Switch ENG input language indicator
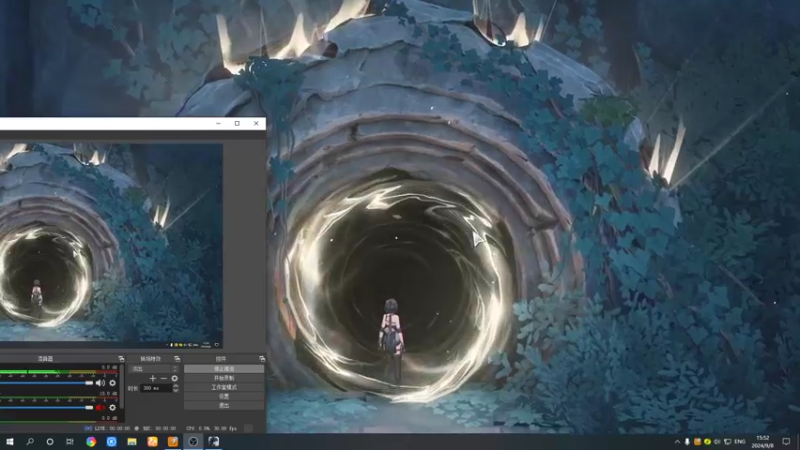800x450 pixels. (x=740, y=441)
